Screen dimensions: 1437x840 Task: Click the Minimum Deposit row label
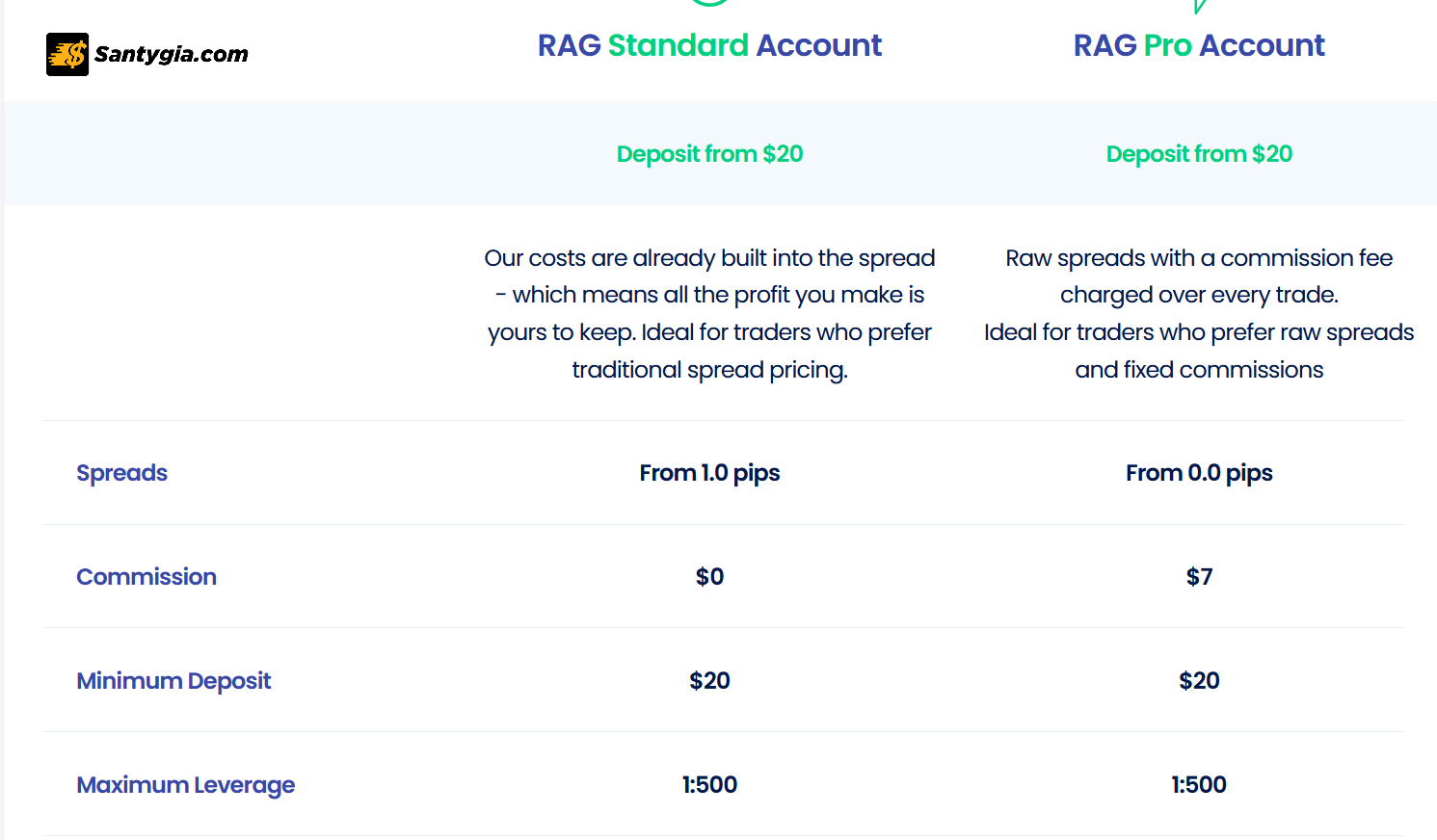click(173, 681)
